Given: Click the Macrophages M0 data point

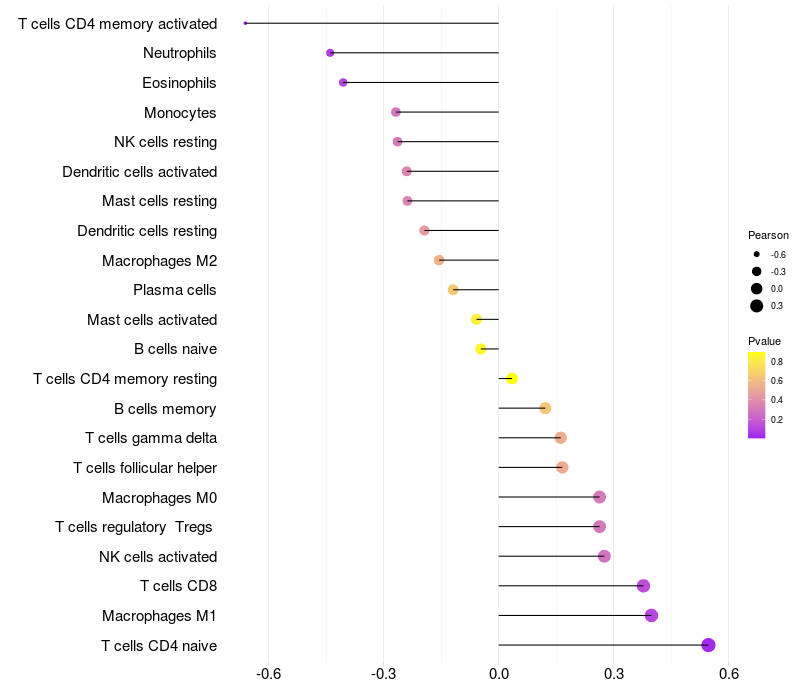Looking at the screenshot, I should (599, 497).
